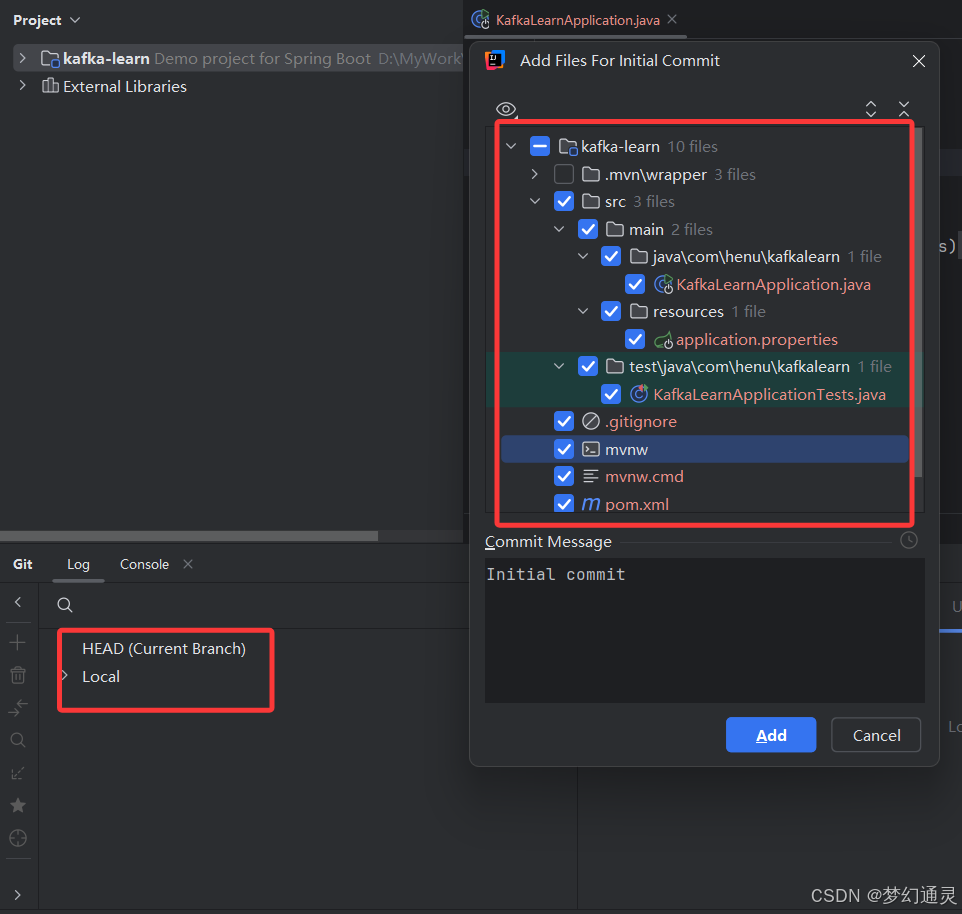Check the .mvn\wrapper folder checkbox
The image size is (962, 914).
point(564,174)
